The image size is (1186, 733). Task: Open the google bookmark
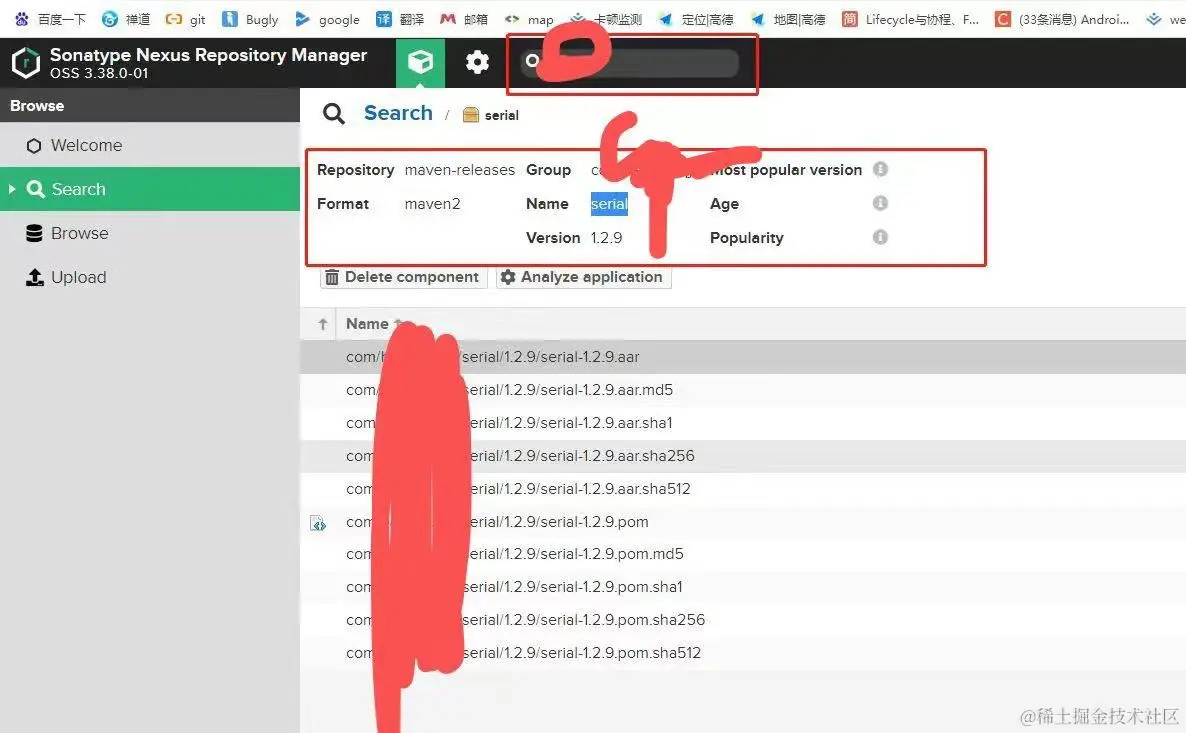pos(328,19)
